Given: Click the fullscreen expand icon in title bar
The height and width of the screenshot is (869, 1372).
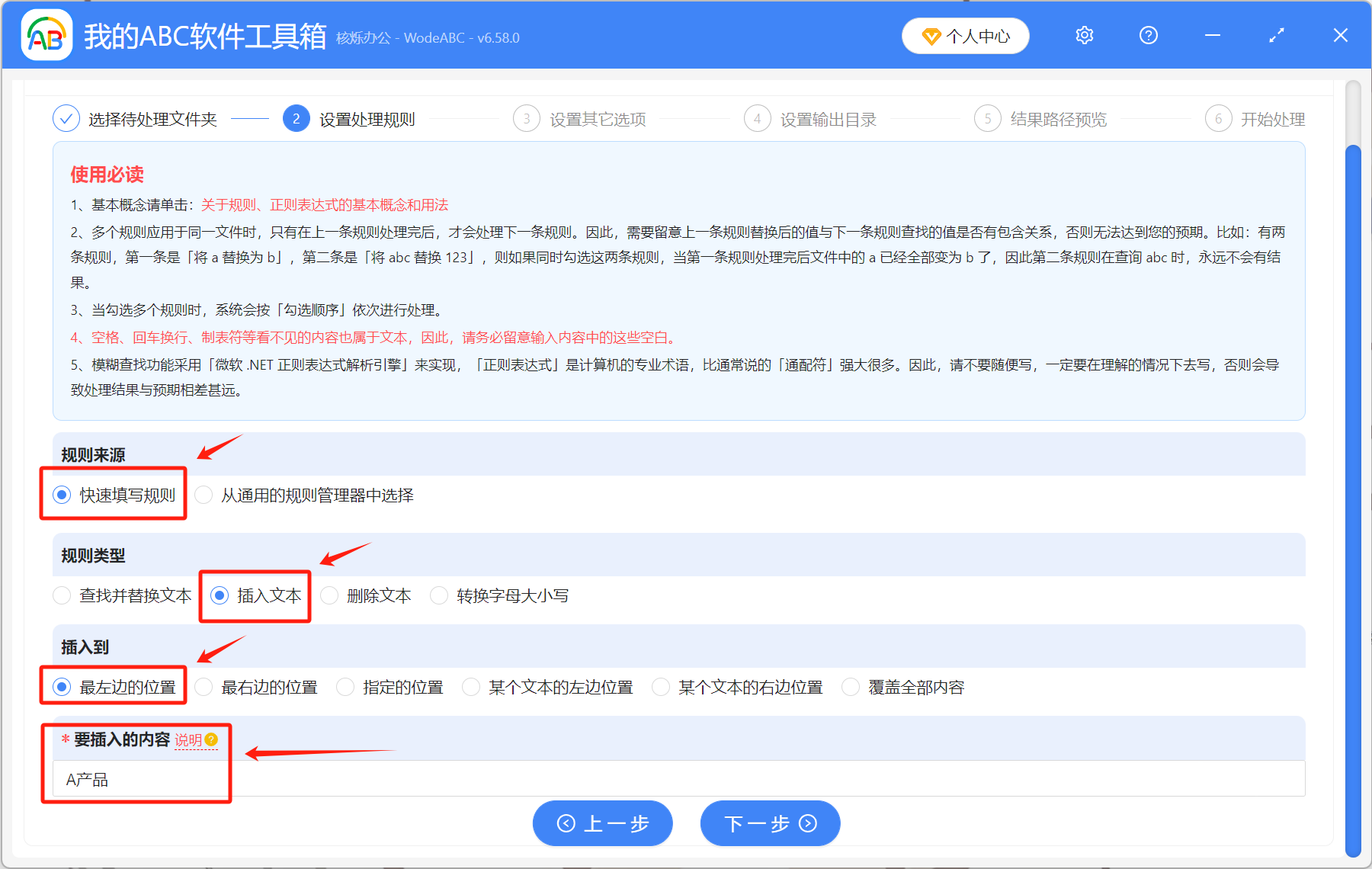Looking at the screenshot, I should pyautogui.click(x=1276, y=35).
